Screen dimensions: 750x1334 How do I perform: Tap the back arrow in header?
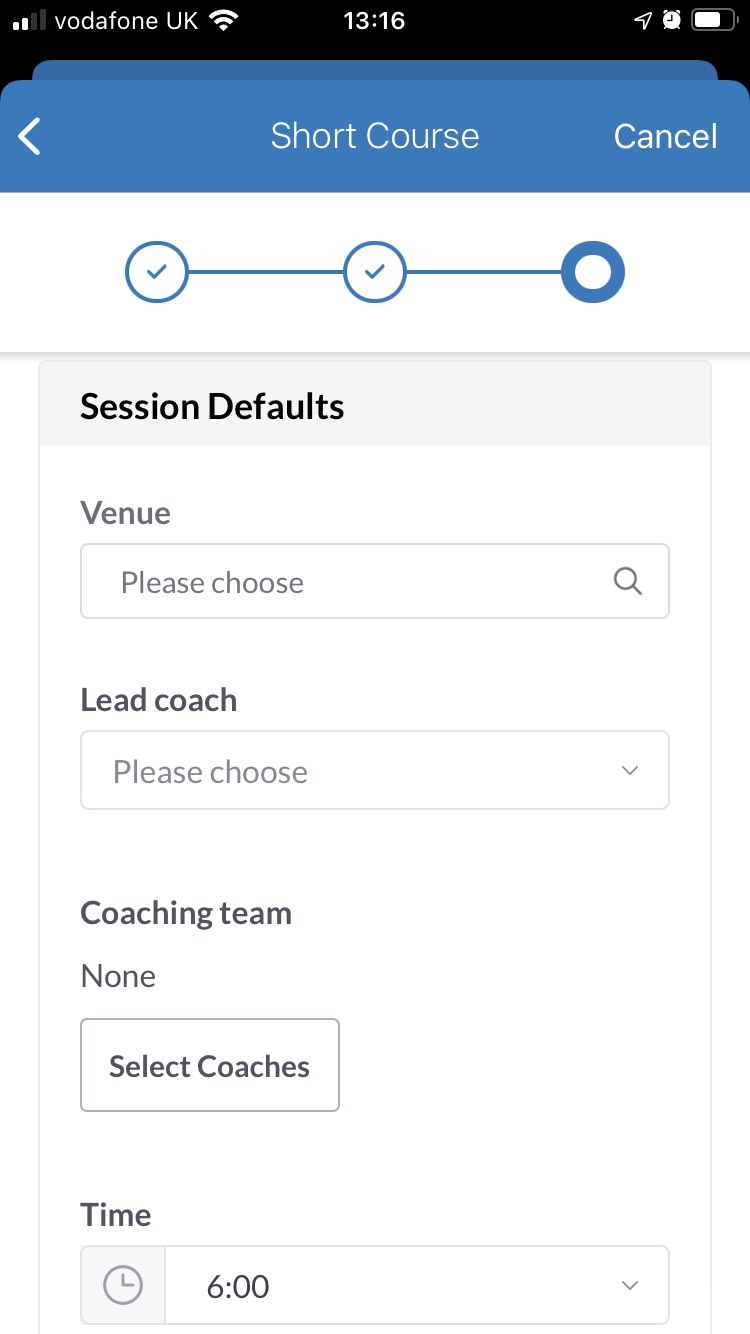(30, 136)
